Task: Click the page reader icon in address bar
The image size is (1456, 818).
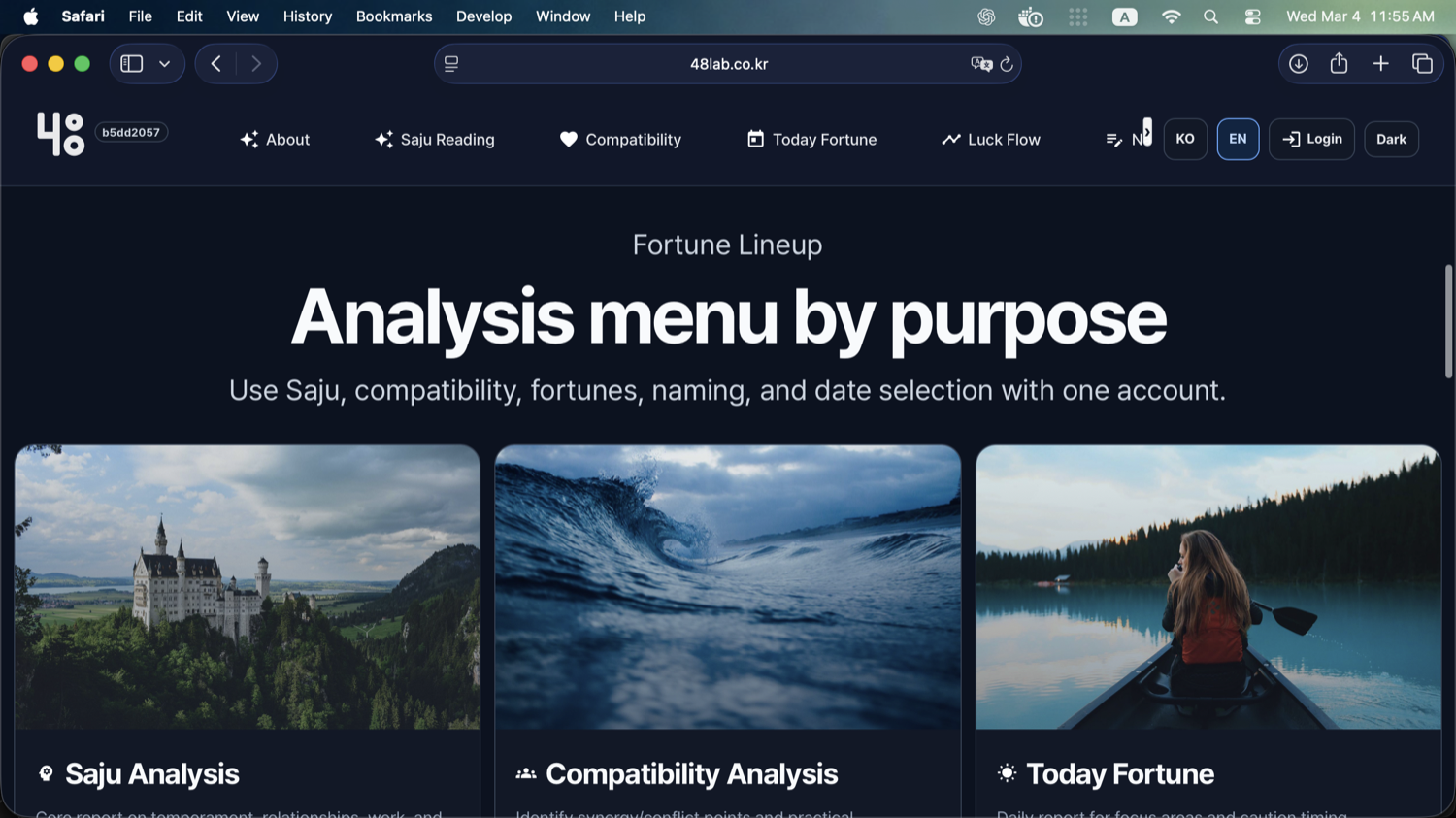Action: (451, 64)
